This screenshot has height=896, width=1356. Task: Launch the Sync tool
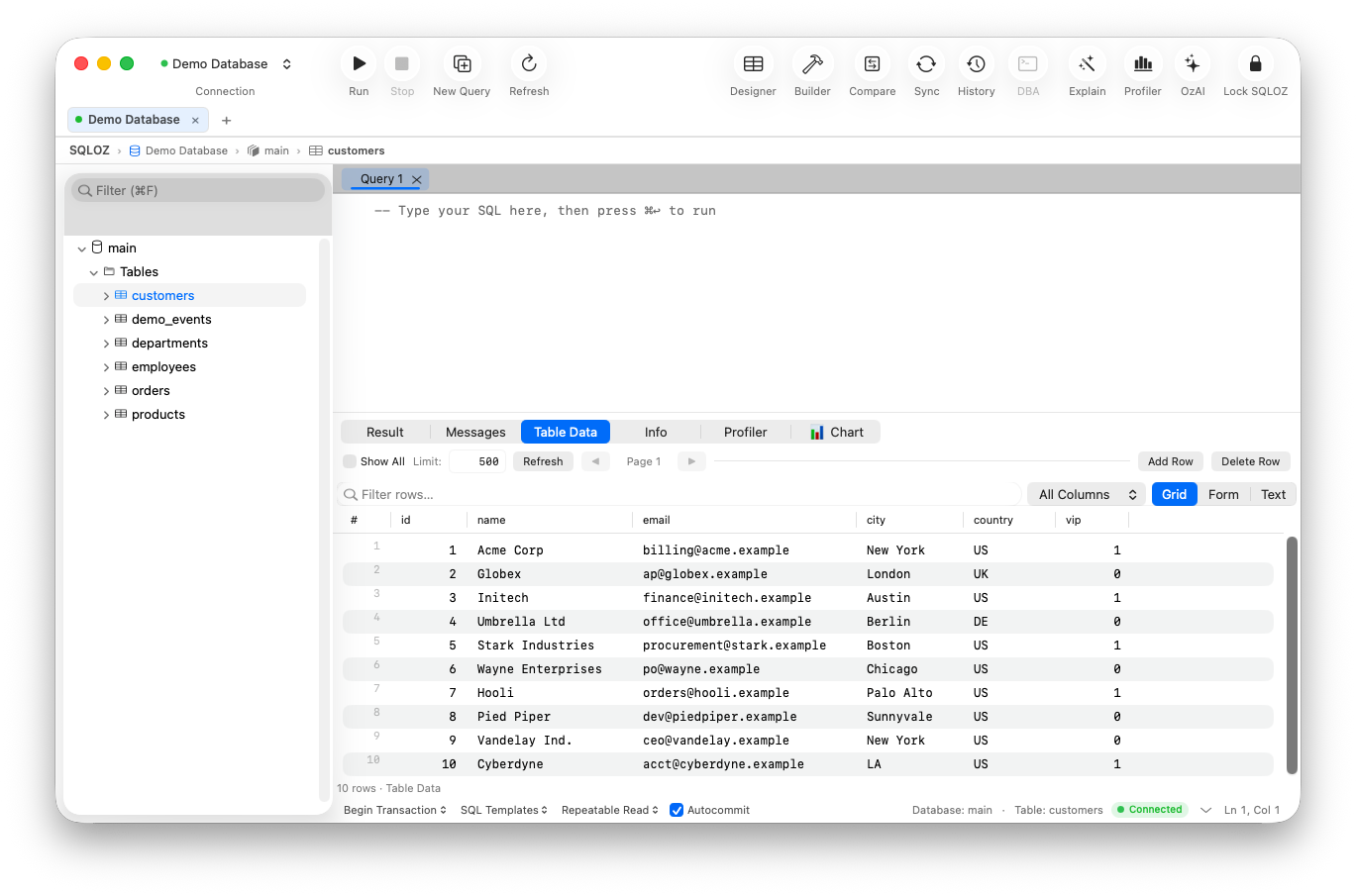tap(926, 63)
